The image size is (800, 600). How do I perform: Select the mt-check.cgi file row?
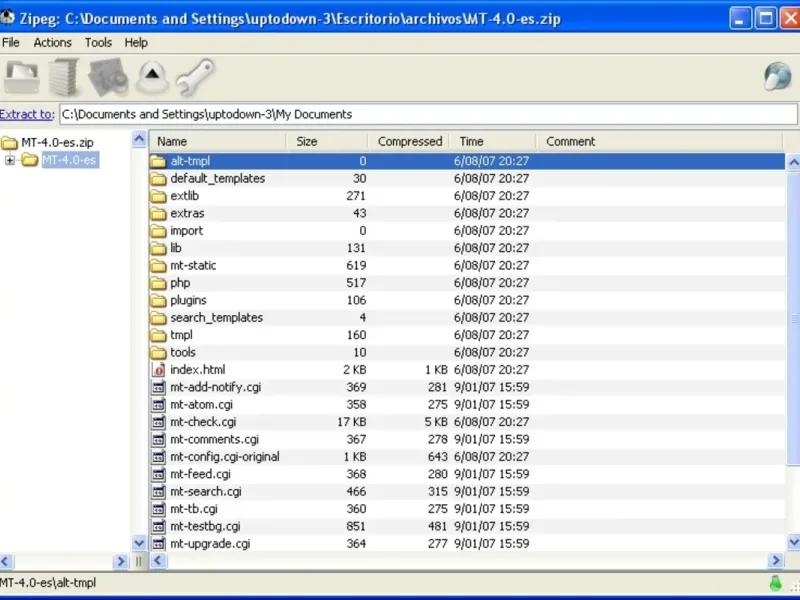click(201, 422)
